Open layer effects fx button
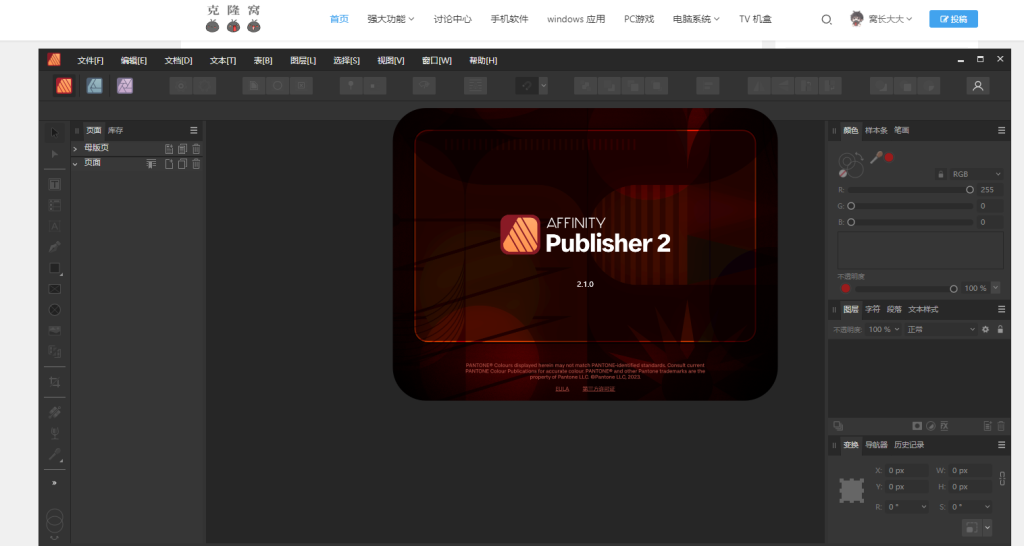The height and width of the screenshot is (546, 1024). point(944,426)
